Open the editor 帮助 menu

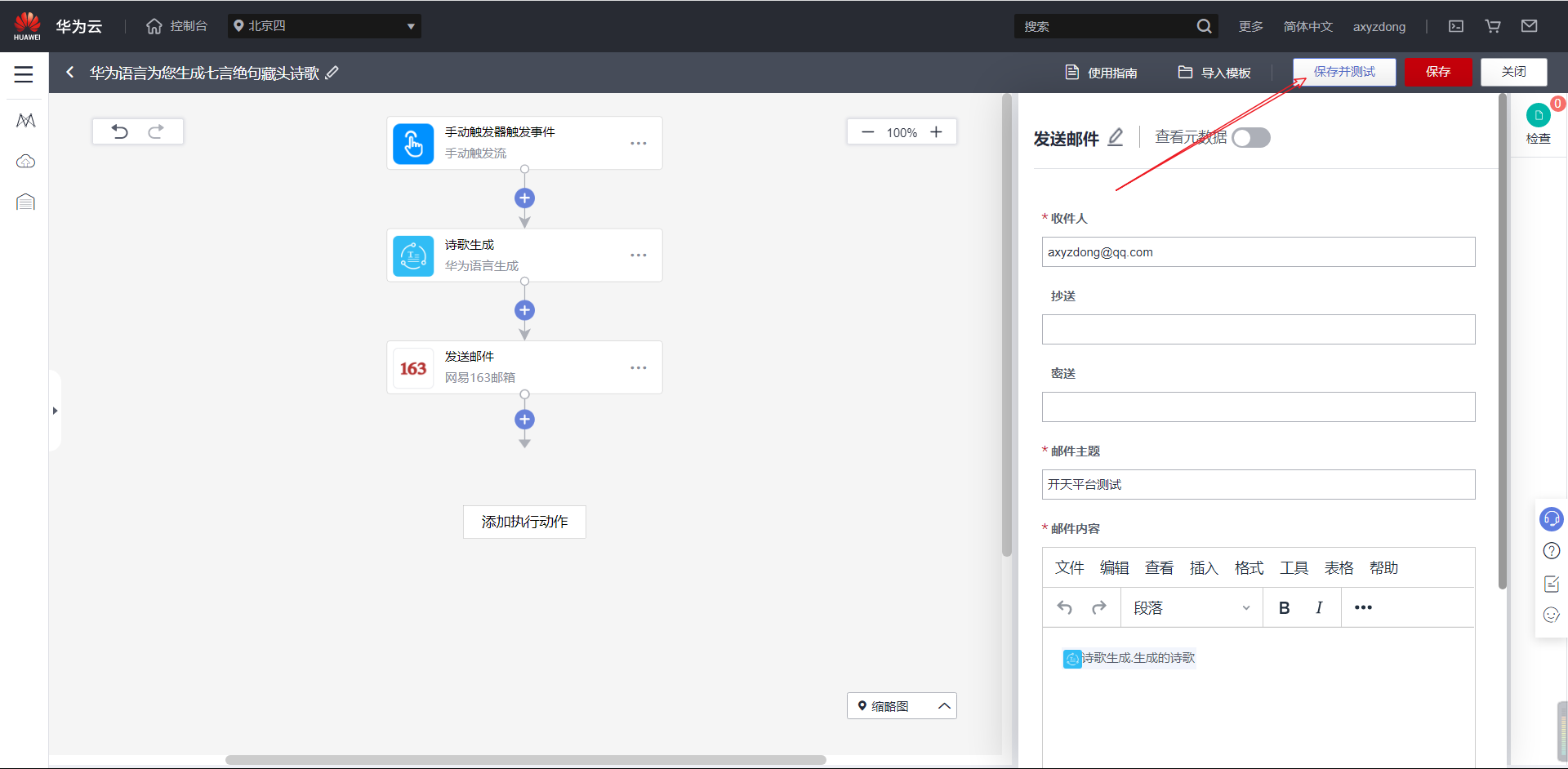pyautogui.click(x=1383, y=567)
